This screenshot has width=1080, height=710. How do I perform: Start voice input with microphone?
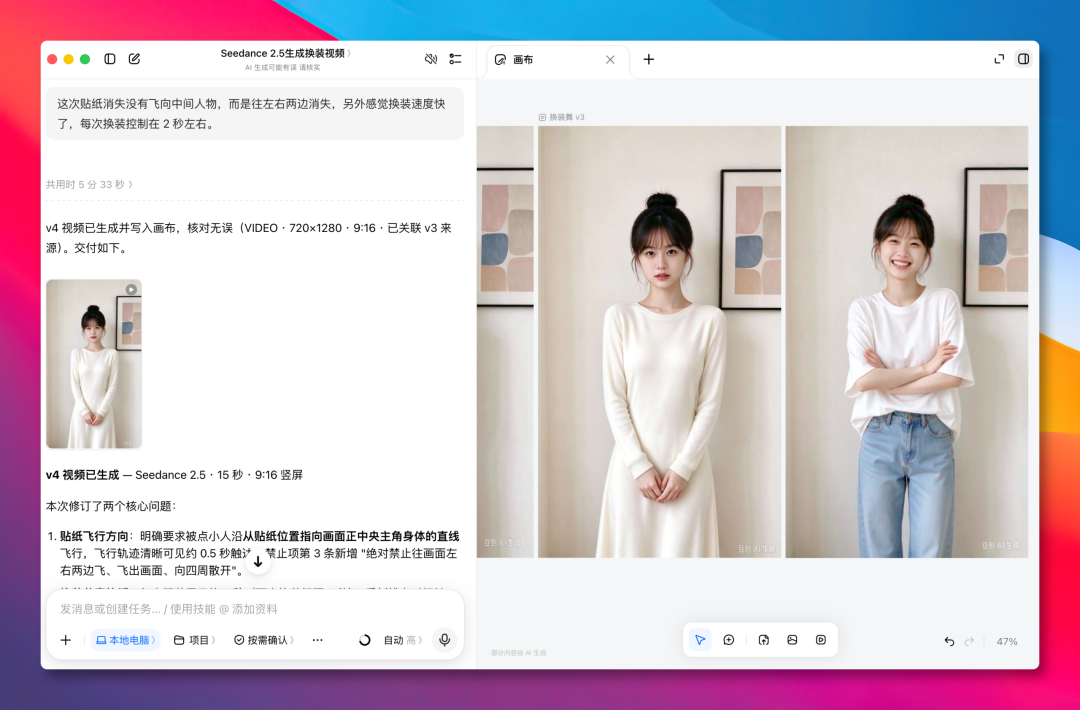pos(445,640)
